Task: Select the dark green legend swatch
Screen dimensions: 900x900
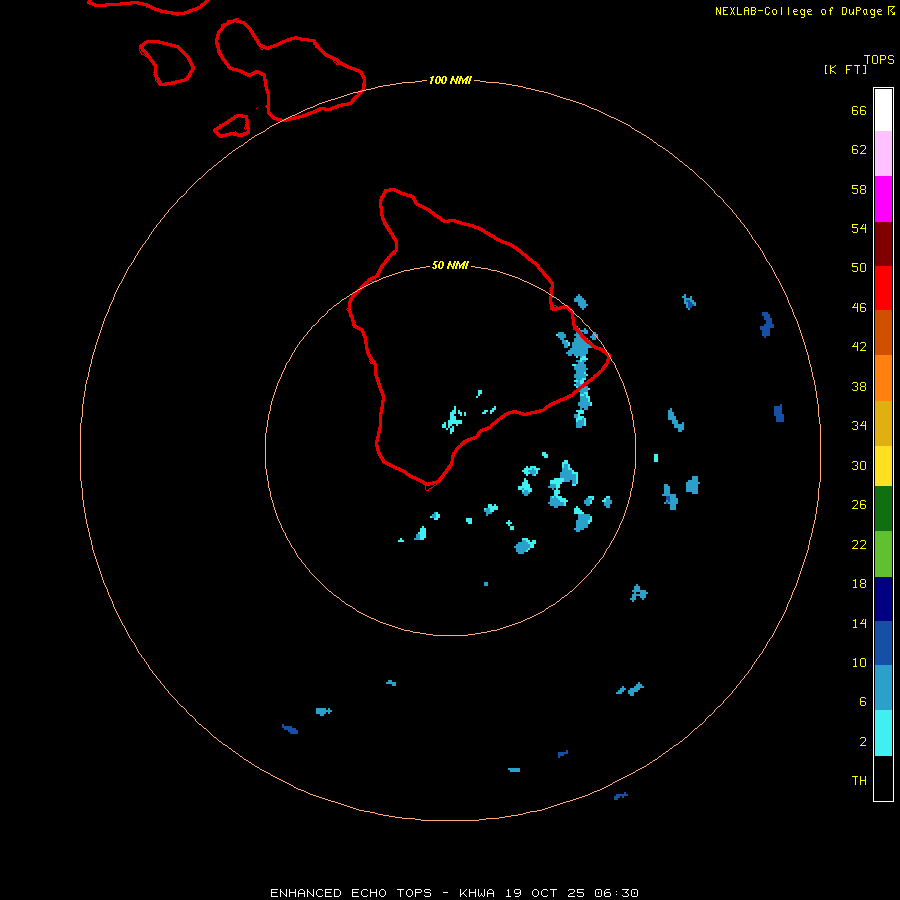Action: [x=883, y=509]
